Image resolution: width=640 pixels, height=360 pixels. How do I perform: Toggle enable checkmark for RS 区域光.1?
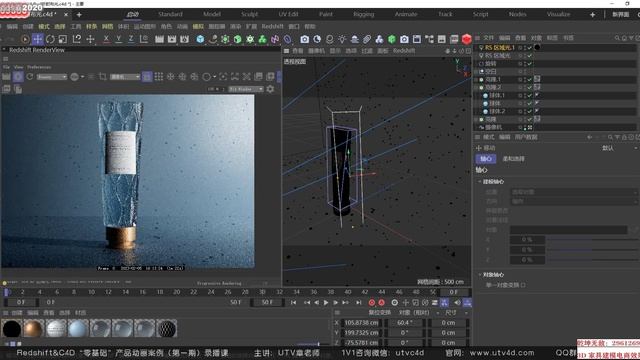pos(530,48)
